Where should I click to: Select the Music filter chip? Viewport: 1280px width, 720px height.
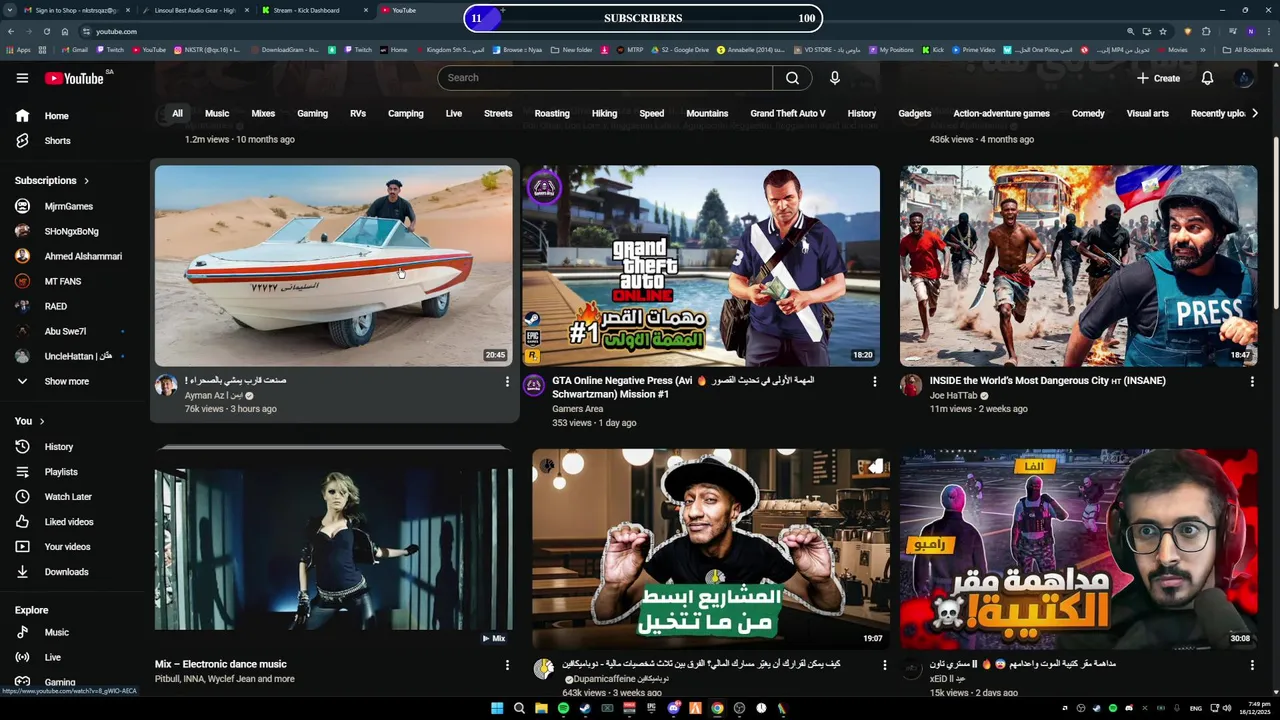pos(217,114)
